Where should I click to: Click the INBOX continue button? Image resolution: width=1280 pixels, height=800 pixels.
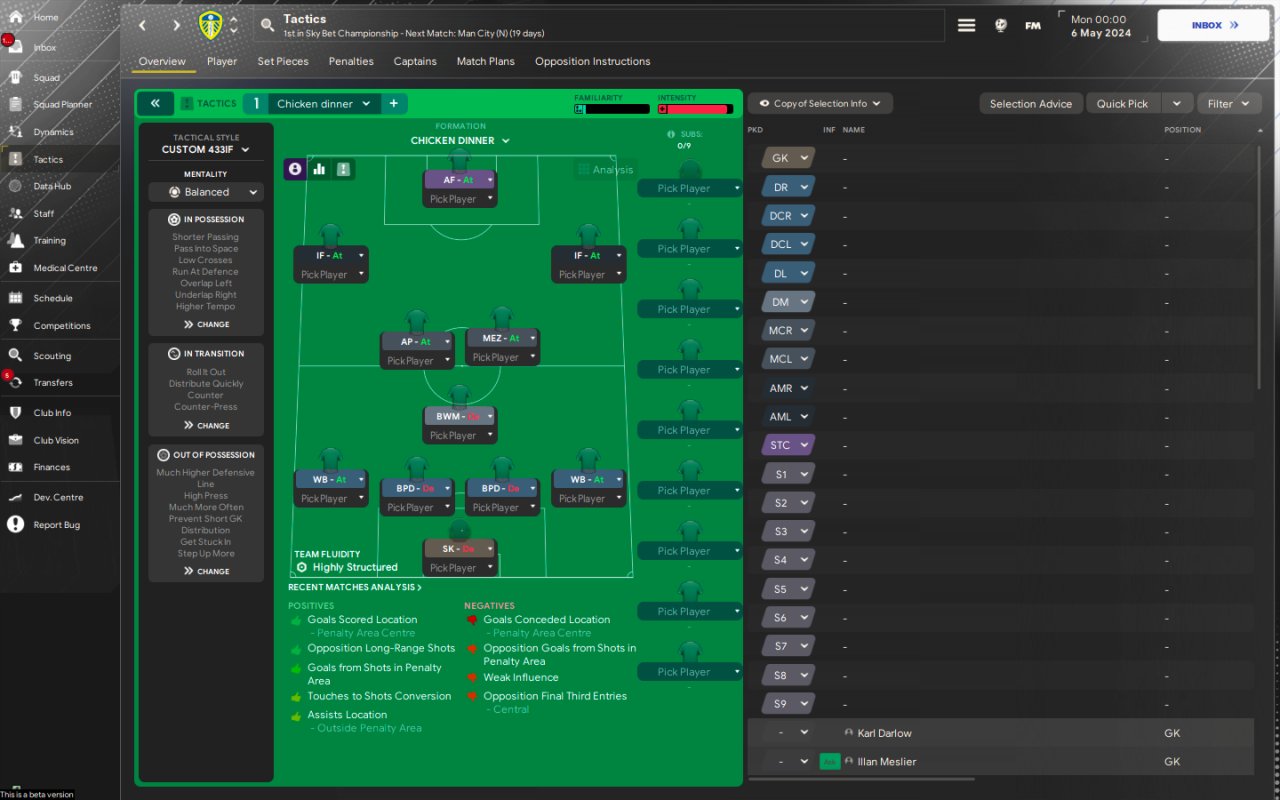pyautogui.click(x=1213, y=25)
